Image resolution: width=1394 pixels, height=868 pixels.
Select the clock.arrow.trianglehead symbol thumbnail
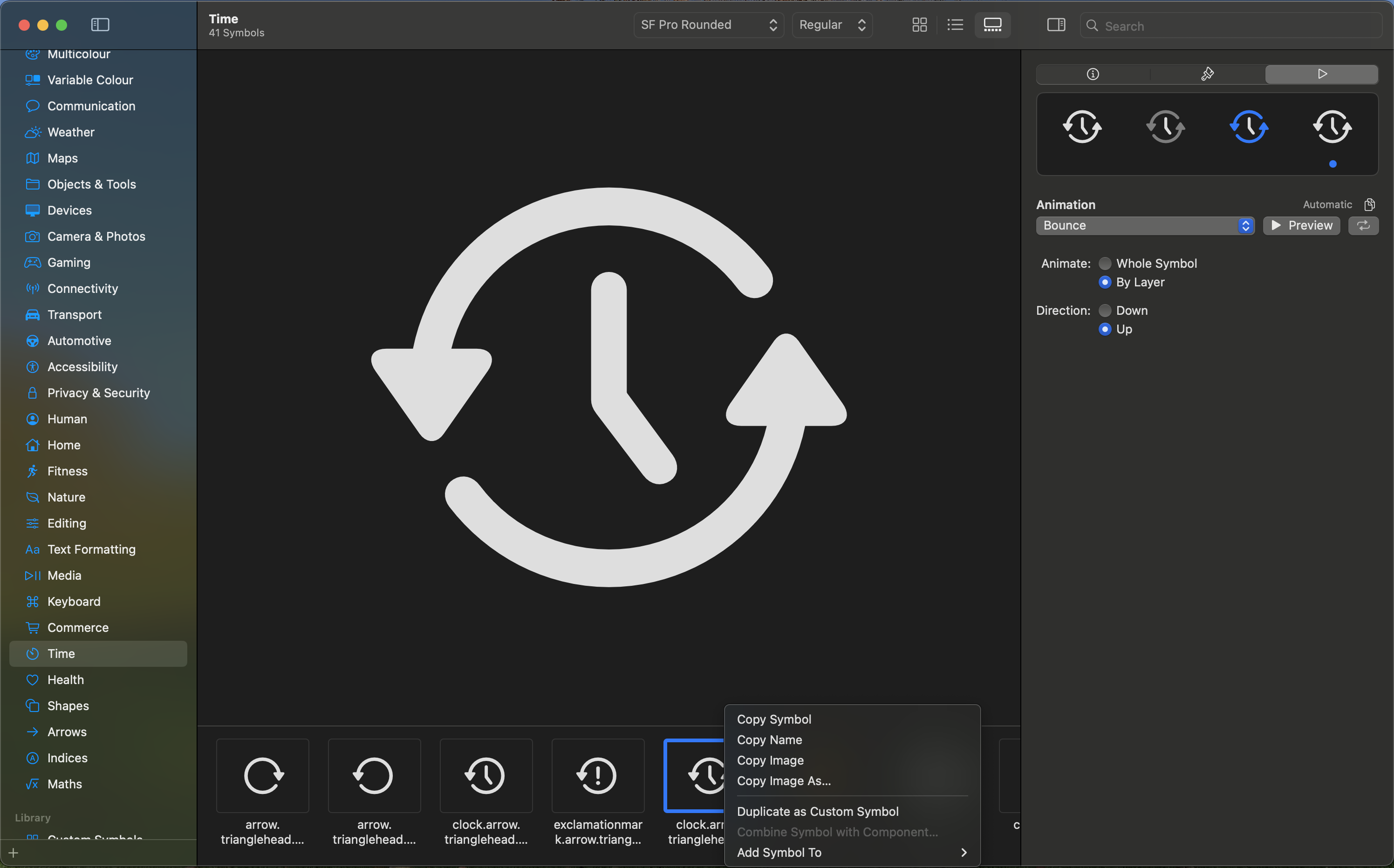coord(486,776)
